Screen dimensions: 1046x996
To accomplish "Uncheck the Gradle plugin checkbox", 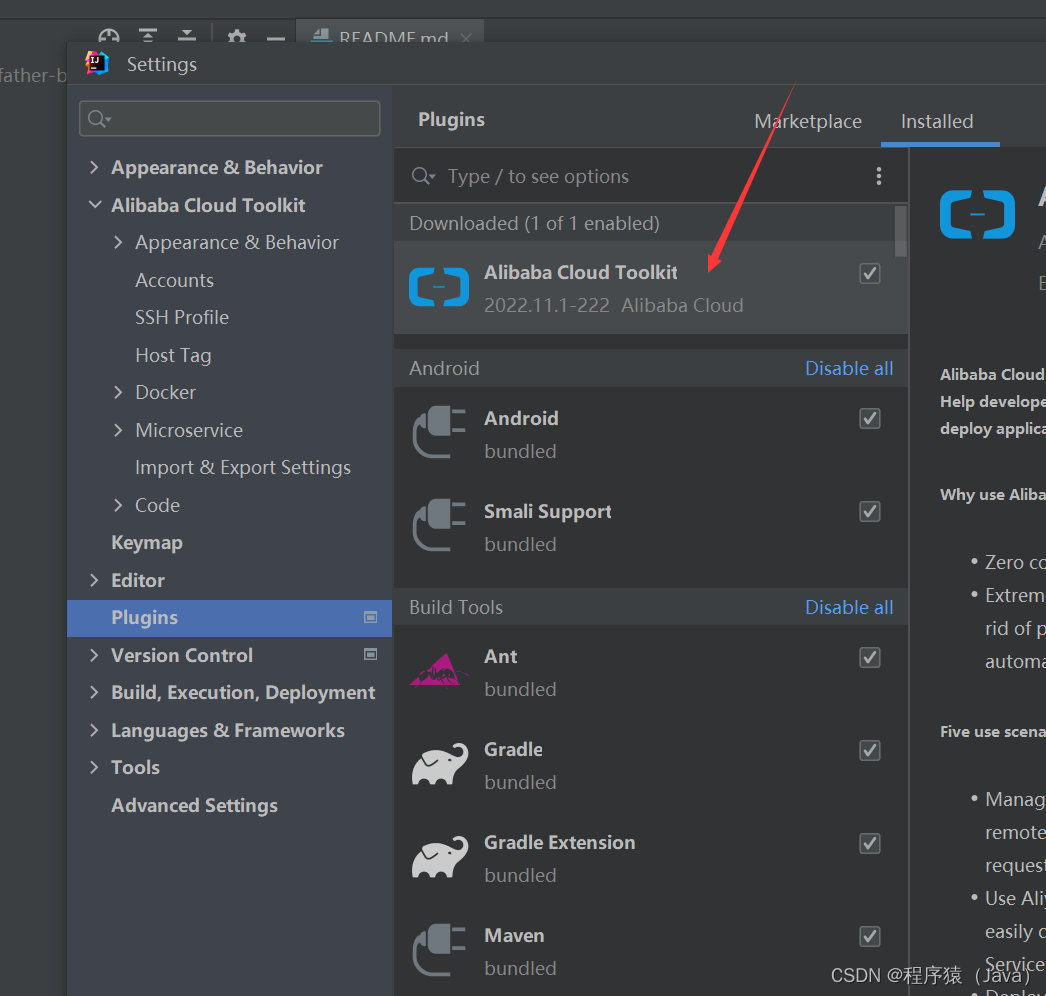I will 869,751.
